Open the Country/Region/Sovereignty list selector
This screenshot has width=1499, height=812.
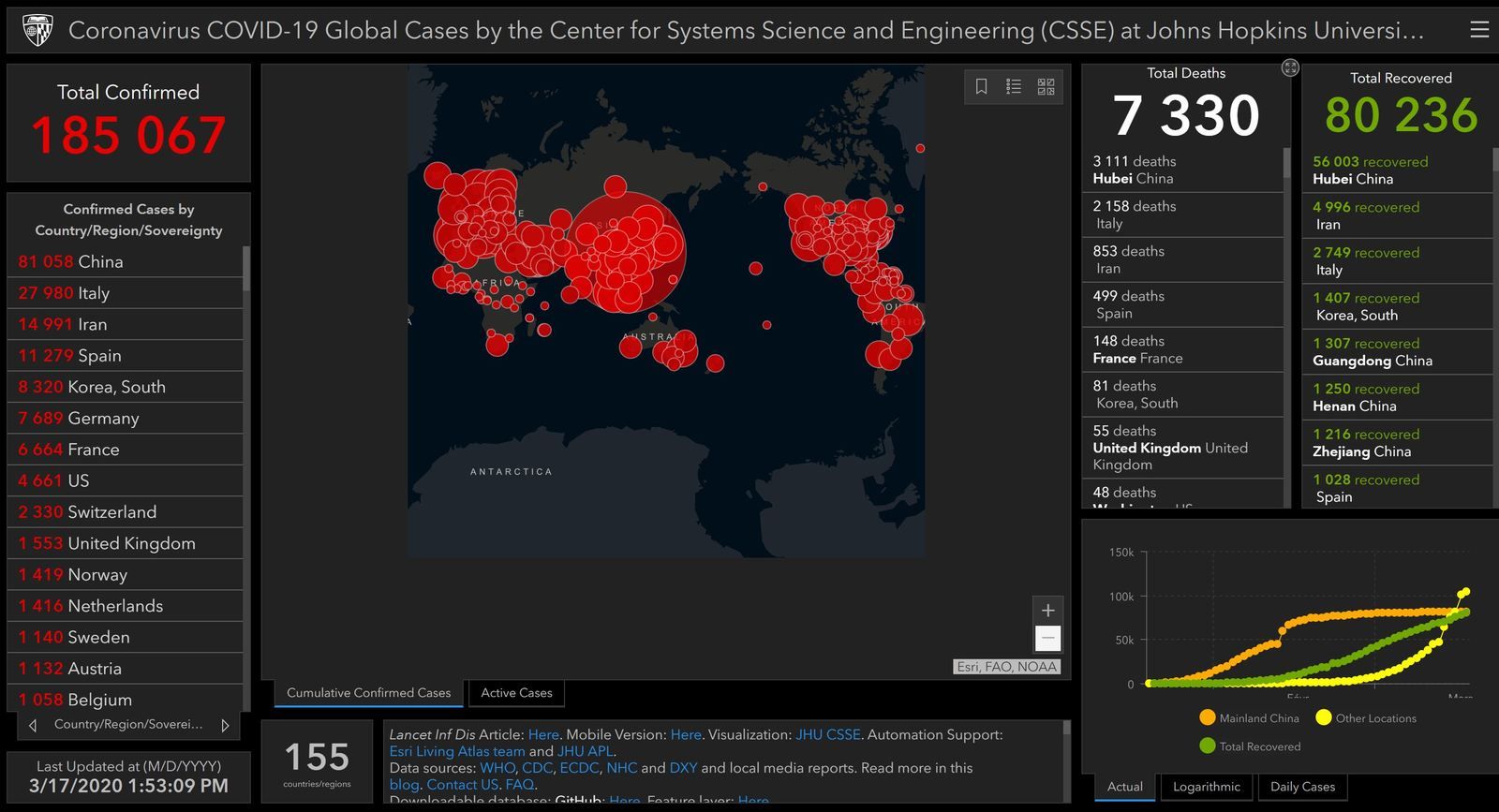tap(128, 725)
